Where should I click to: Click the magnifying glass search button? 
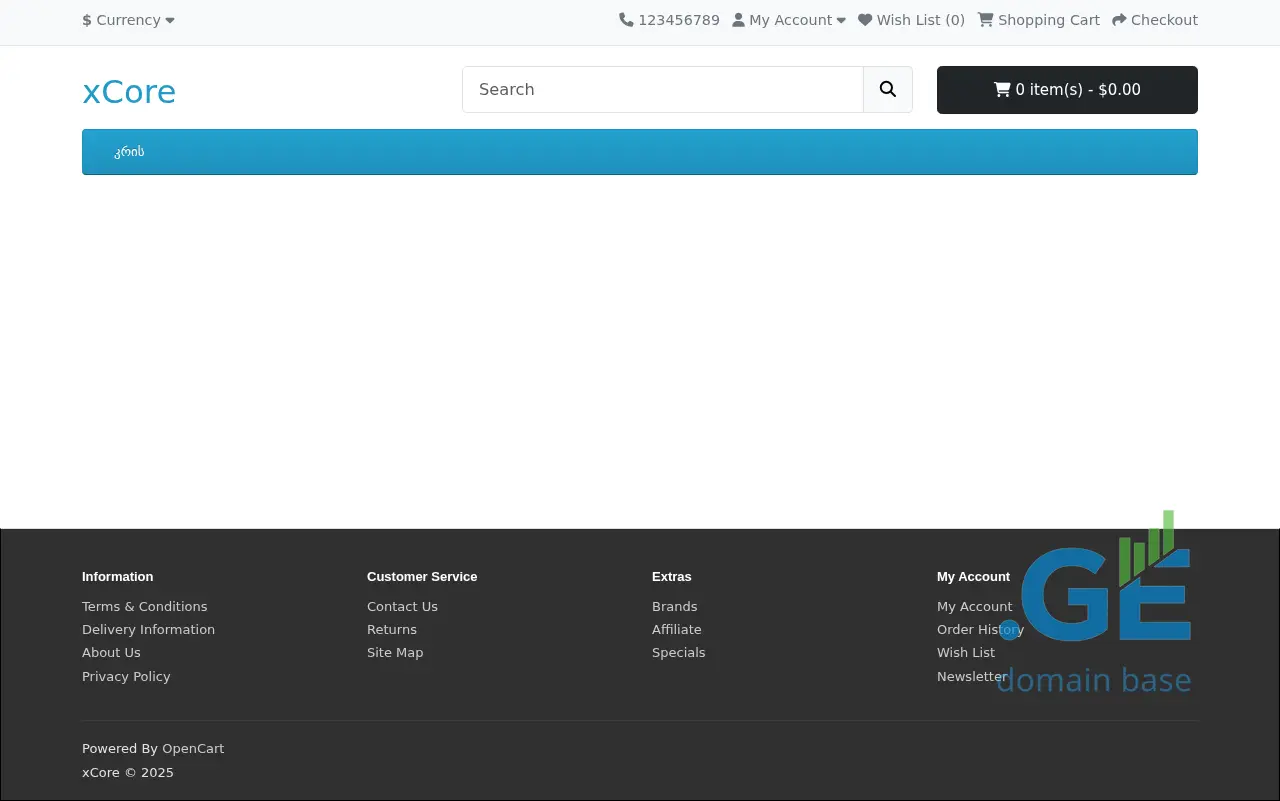click(x=887, y=90)
